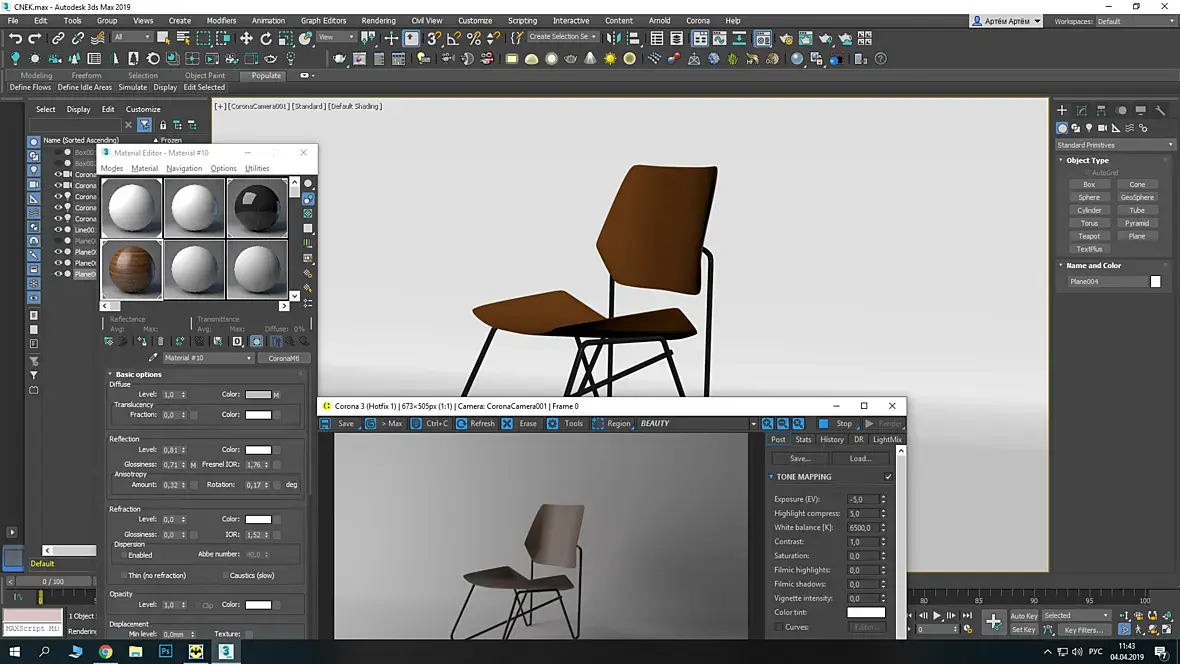Click the Teapot primitive button
The height and width of the screenshot is (664, 1180).
[x=1089, y=236]
